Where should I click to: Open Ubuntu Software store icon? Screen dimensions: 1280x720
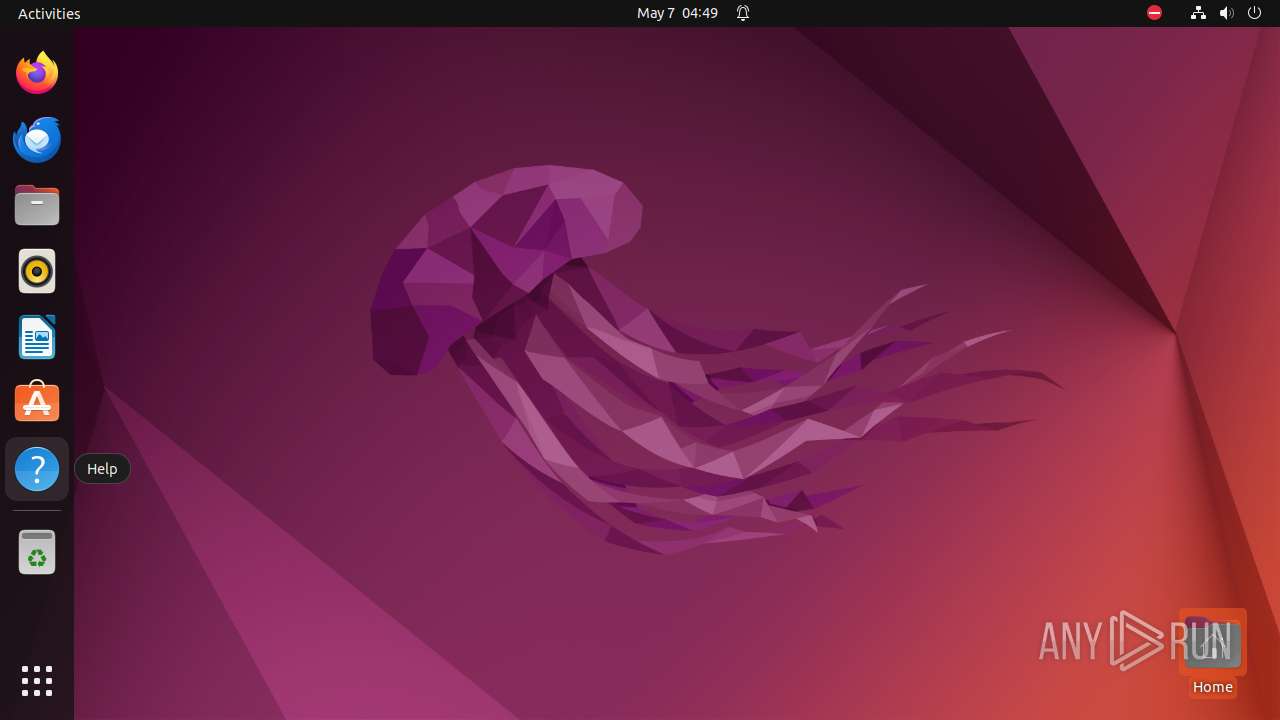[x=37, y=402]
